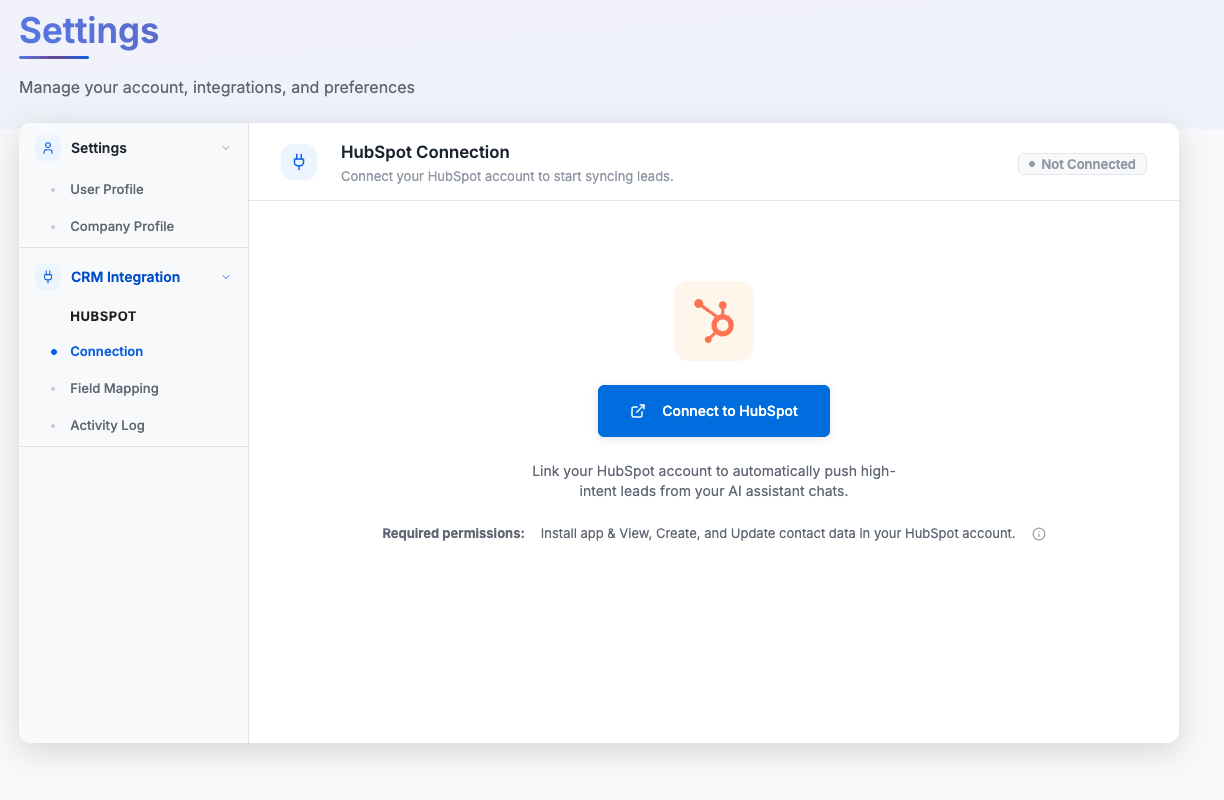The width and height of the screenshot is (1224, 800).
Task: Collapse the Settings section chevron
Action: 226,148
